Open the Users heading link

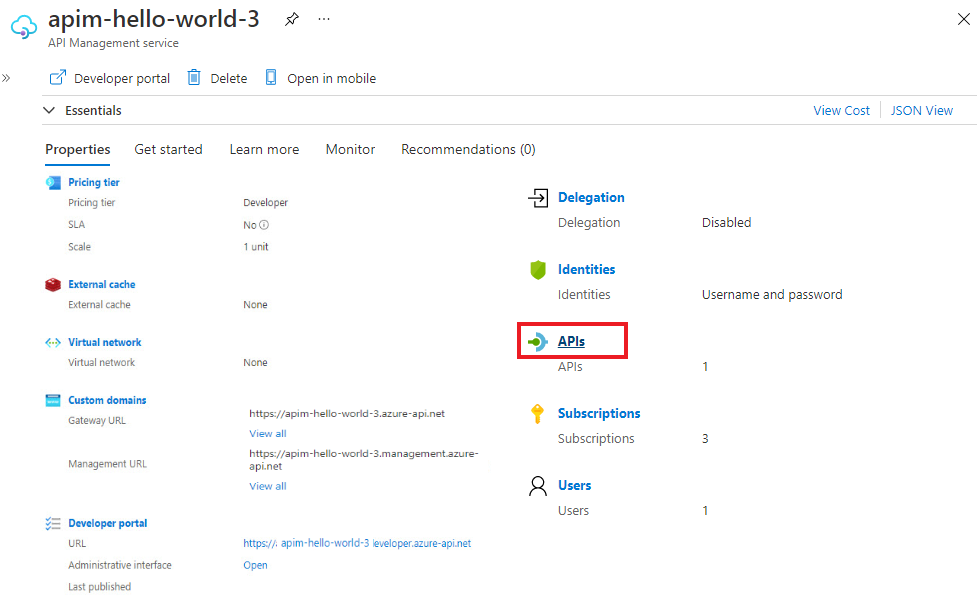574,485
